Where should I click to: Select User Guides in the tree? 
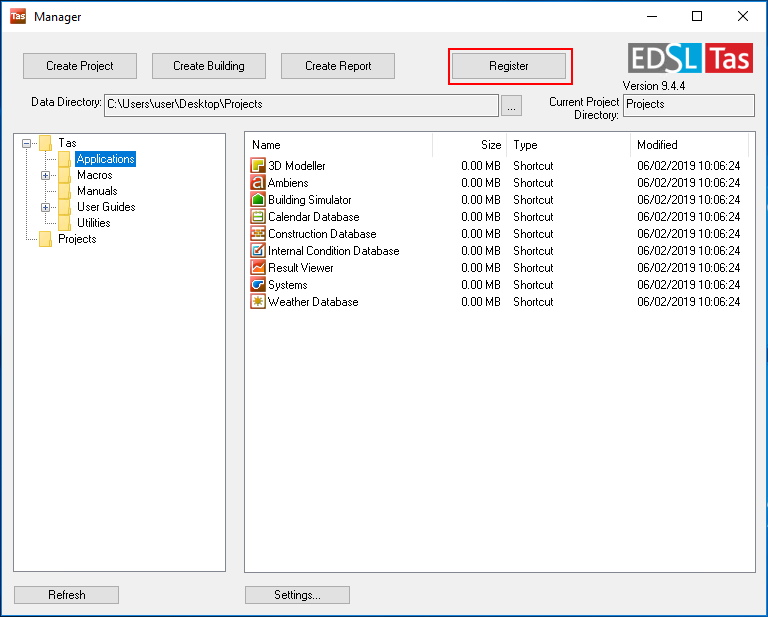coord(106,207)
